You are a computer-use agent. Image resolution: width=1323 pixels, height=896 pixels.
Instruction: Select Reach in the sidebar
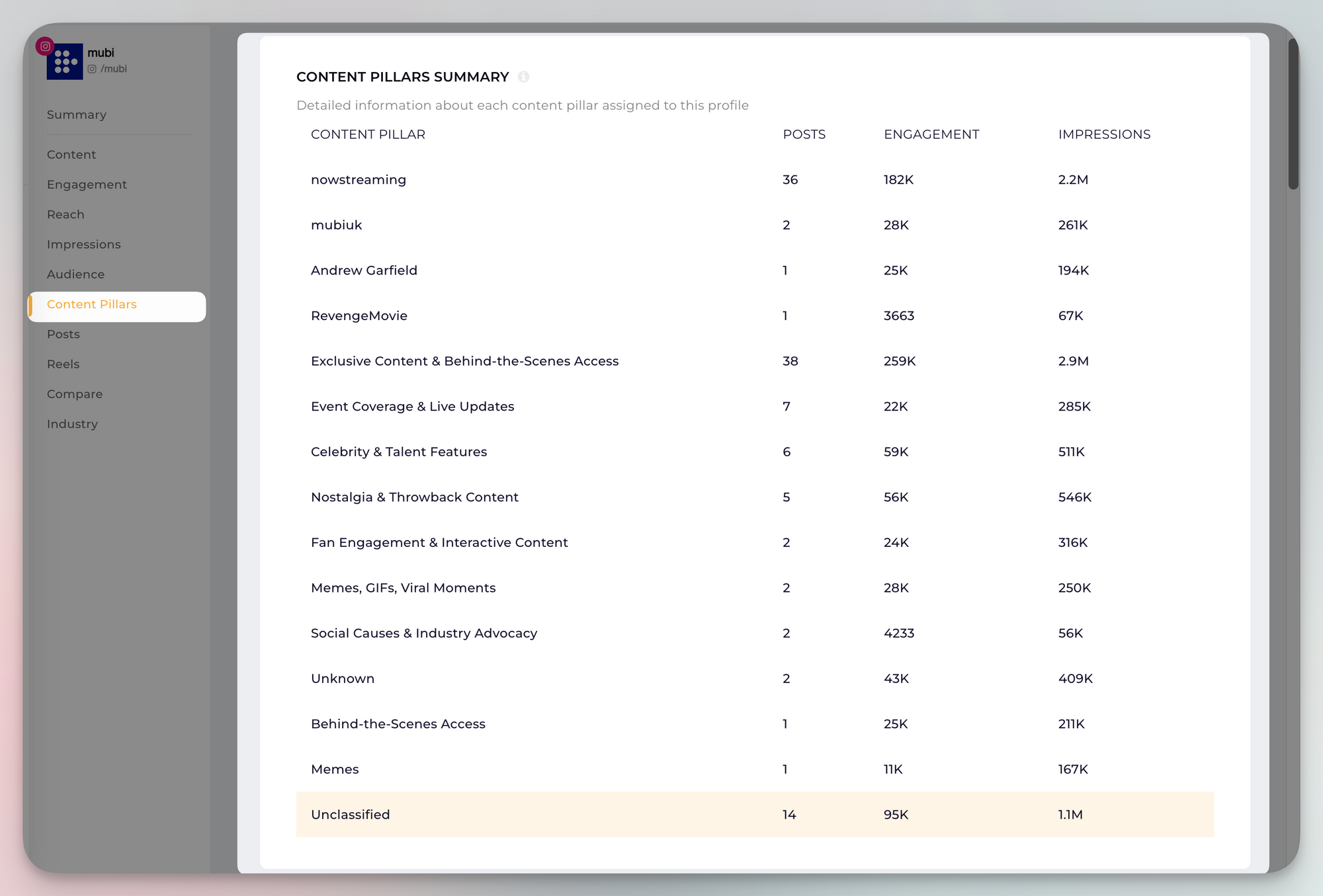point(65,214)
